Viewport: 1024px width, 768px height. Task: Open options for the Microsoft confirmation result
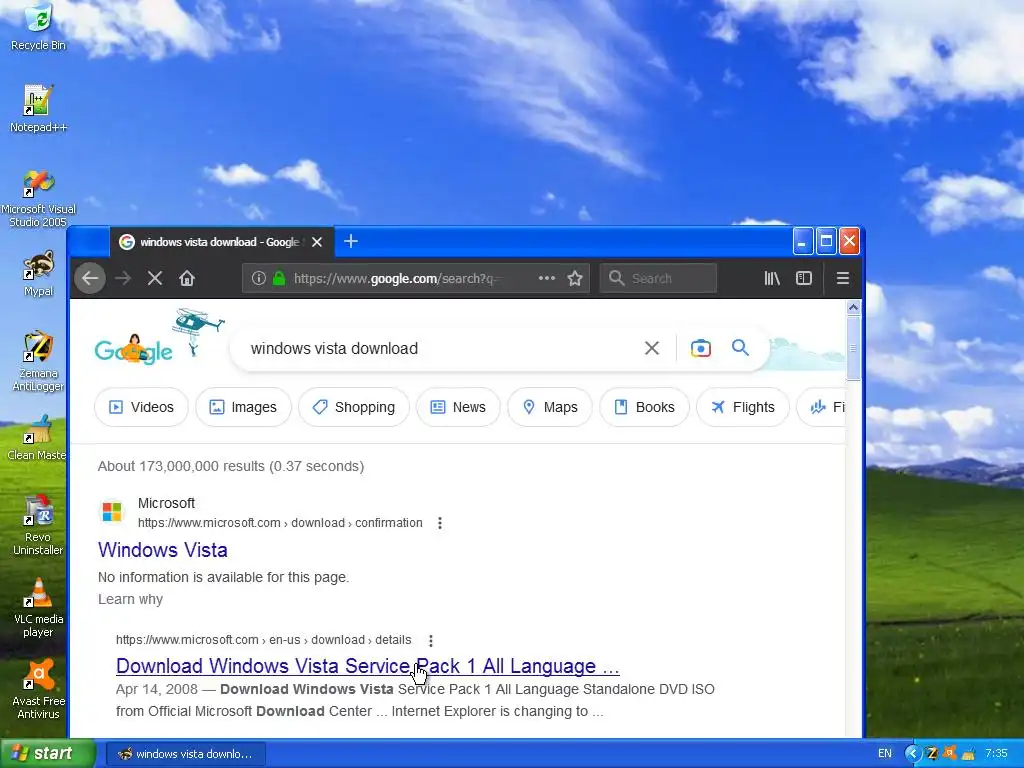(x=440, y=523)
